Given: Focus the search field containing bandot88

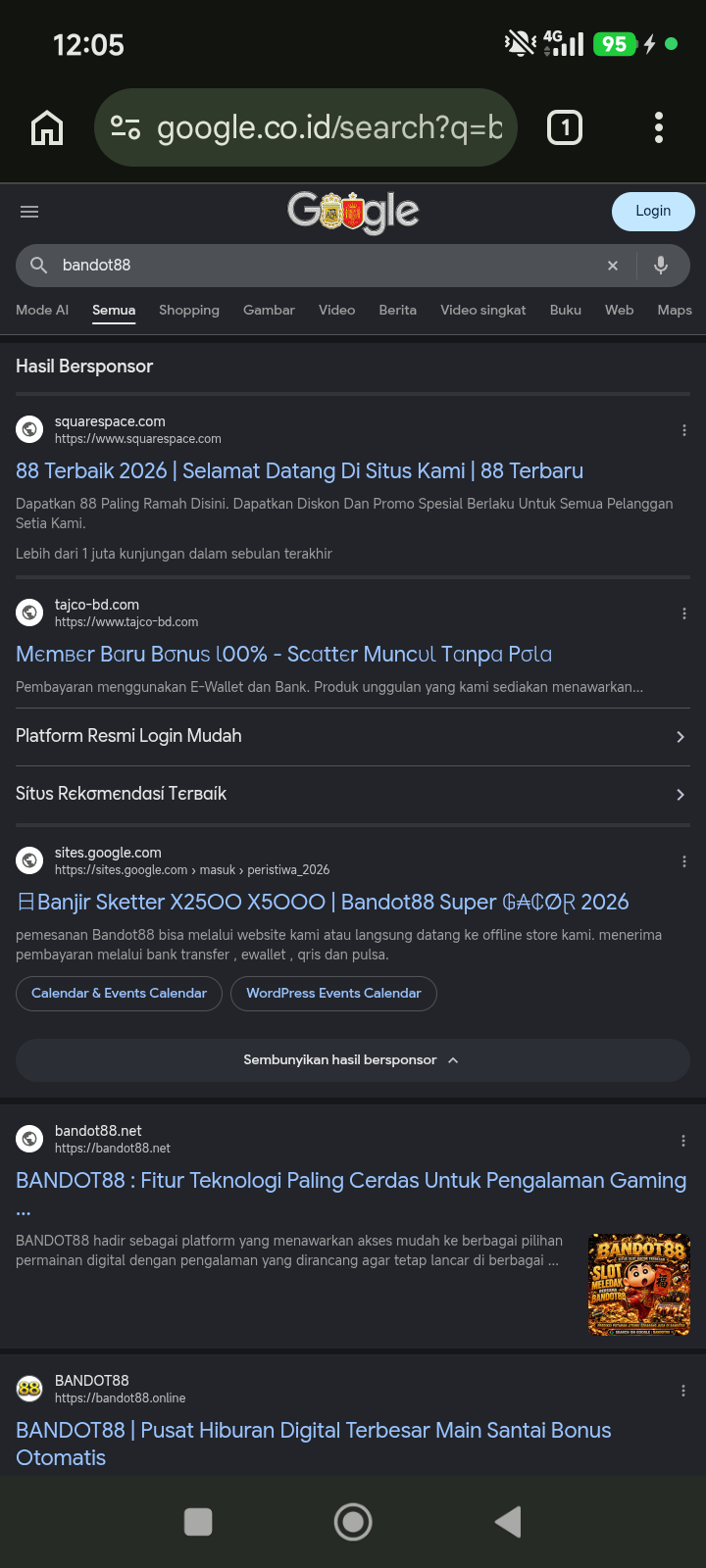Looking at the screenshot, I should pos(324,266).
